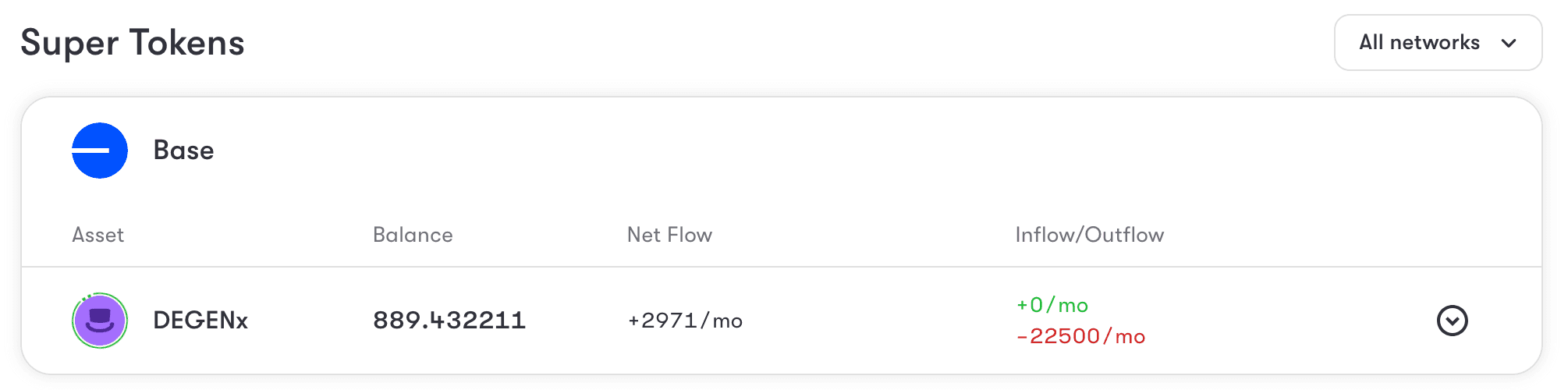Viewport: 1568px width, 390px height.
Task: Click empty space in the Base header row
Action: tap(858, 151)
